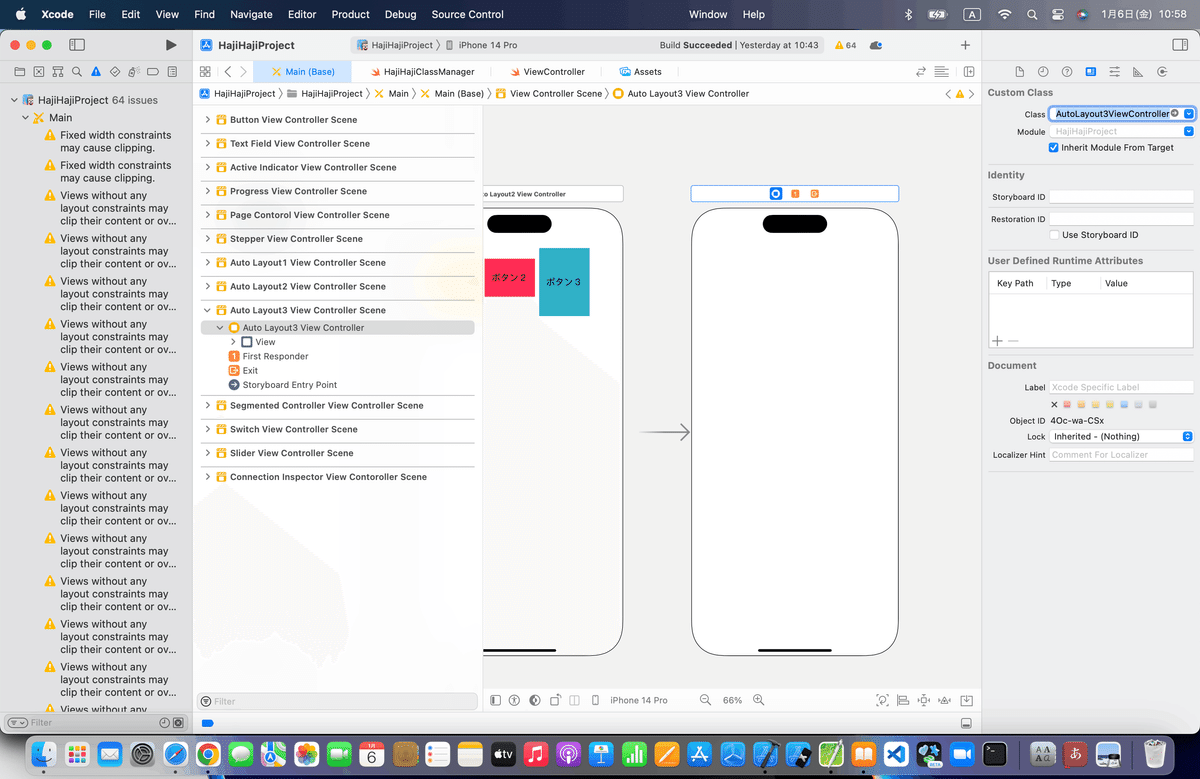Click Update Frames button in canvas bar
The width and height of the screenshot is (1200, 779).
882,700
